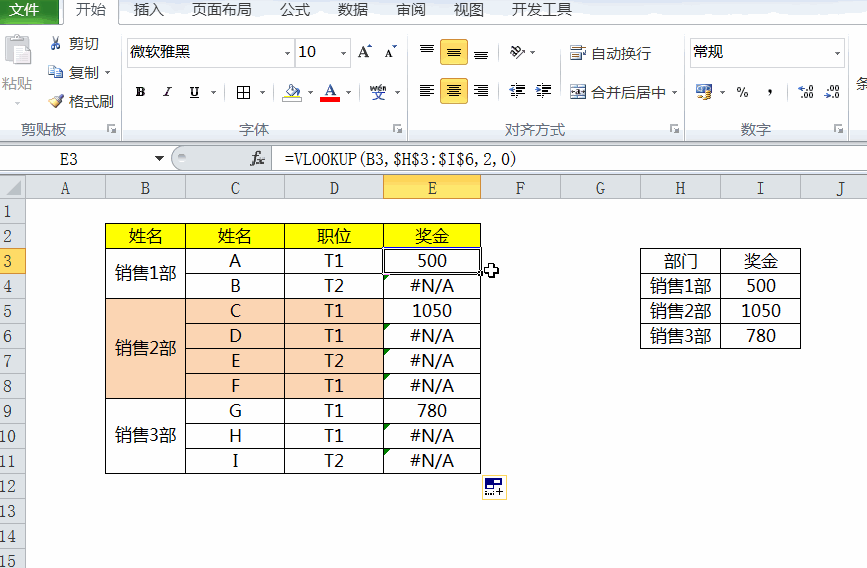This screenshot has height=568, width=867.
Task: Apply comma style
Action: (x=770, y=92)
